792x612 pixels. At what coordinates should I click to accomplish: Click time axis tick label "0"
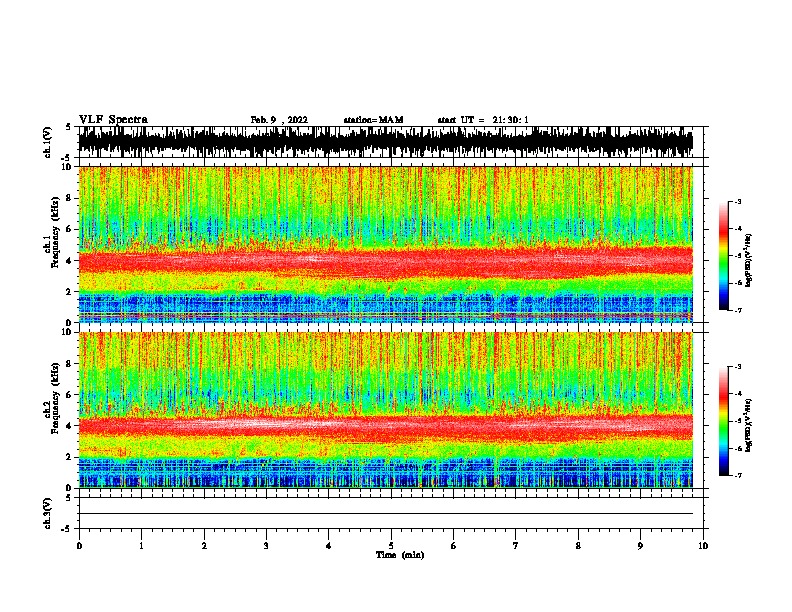pyautogui.click(x=79, y=546)
